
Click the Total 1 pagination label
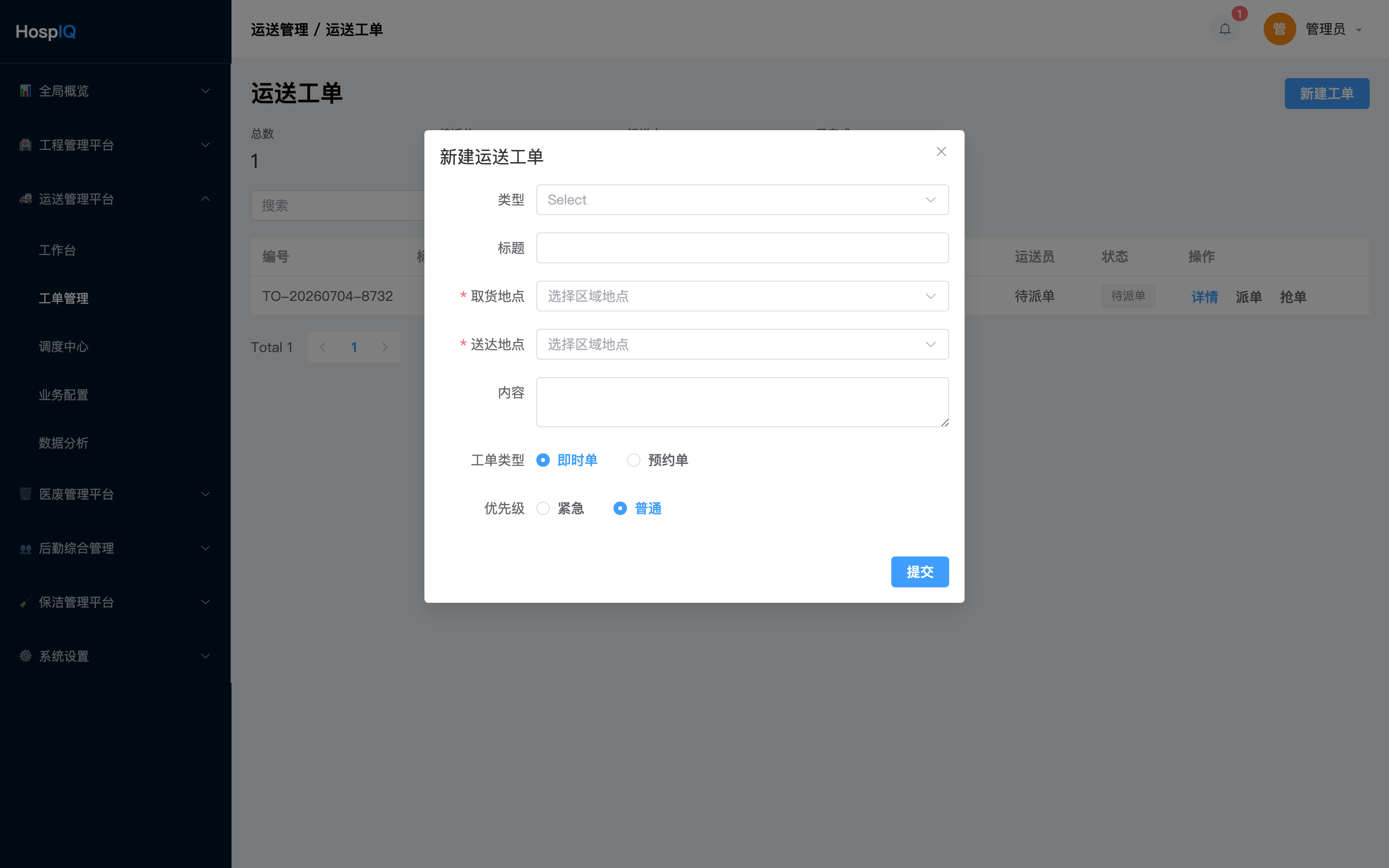pos(272,347)
